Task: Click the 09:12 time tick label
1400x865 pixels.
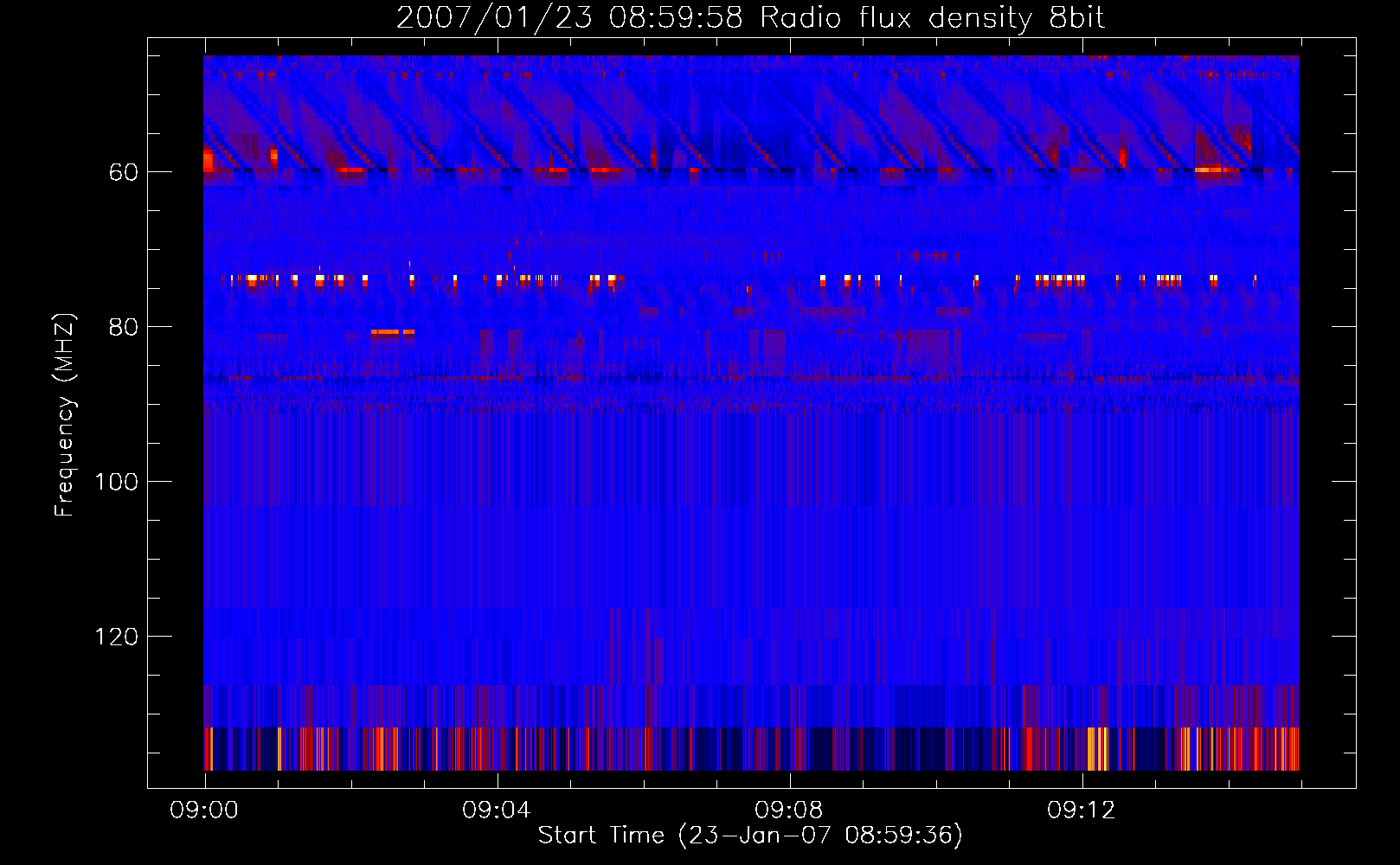Action: (1082, 811)
